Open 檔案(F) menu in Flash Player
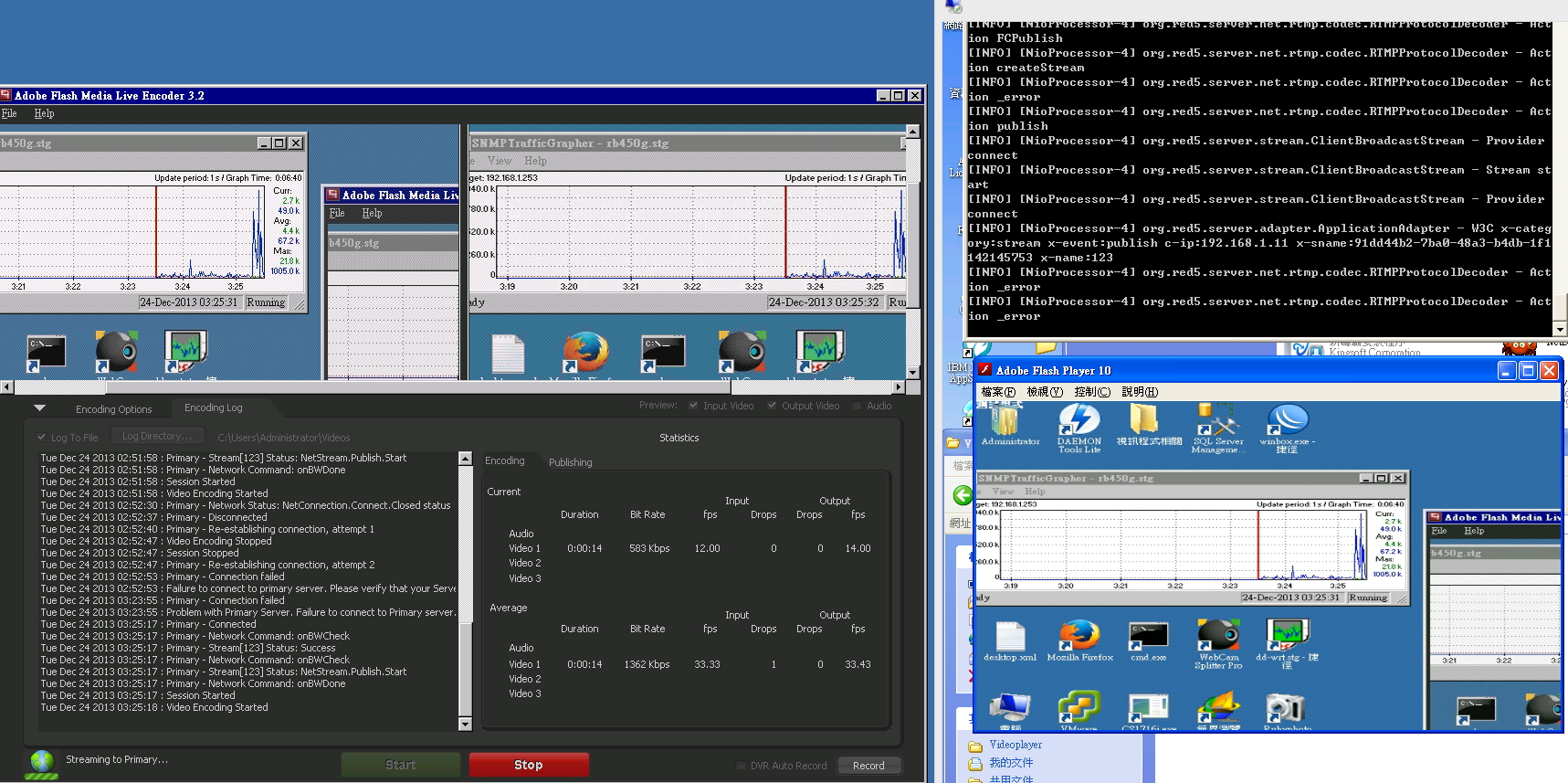Screen dimensions: 1568x783 (x=998, y=392)
